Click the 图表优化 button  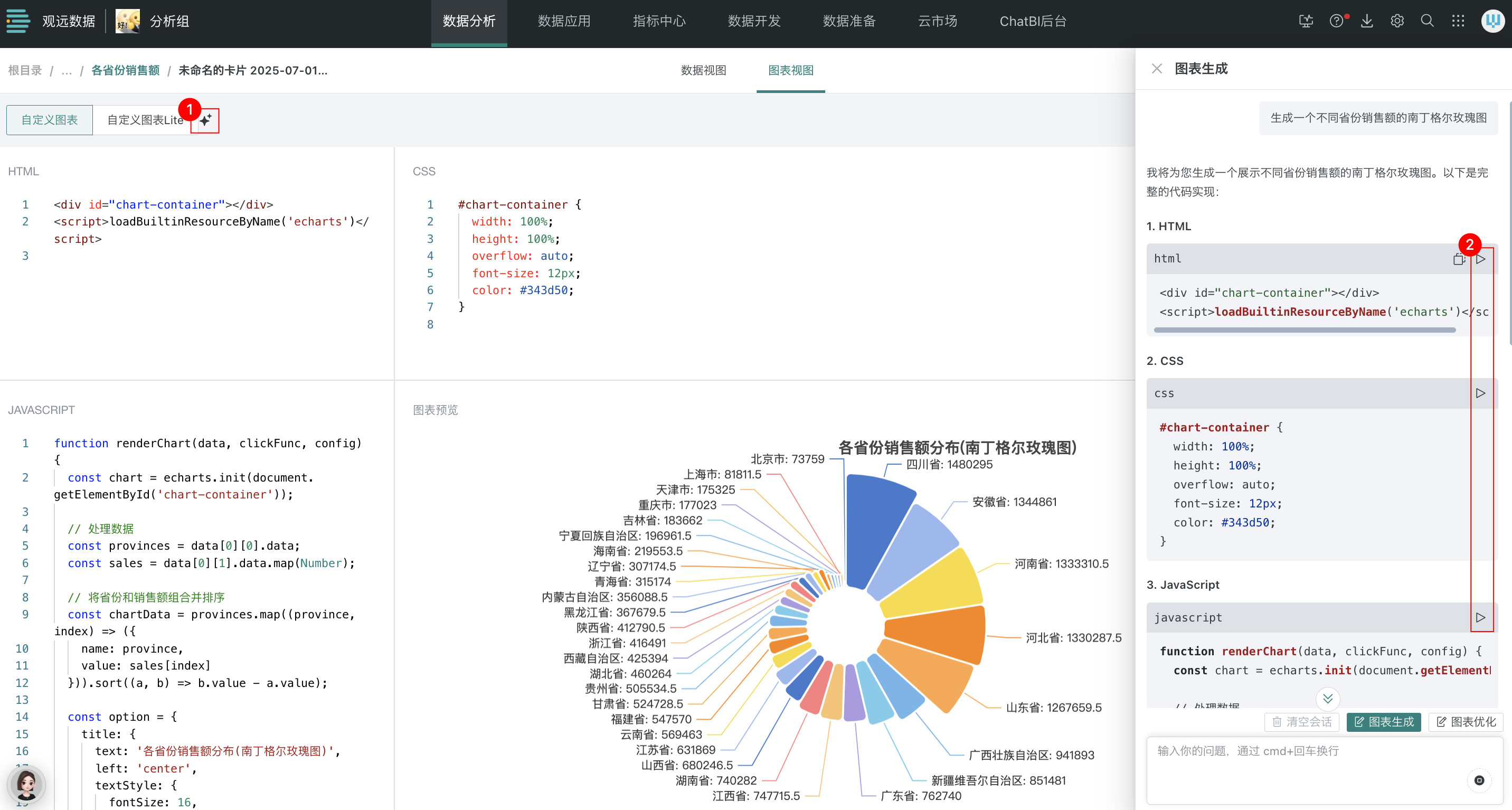click(x=1466, y=722)
